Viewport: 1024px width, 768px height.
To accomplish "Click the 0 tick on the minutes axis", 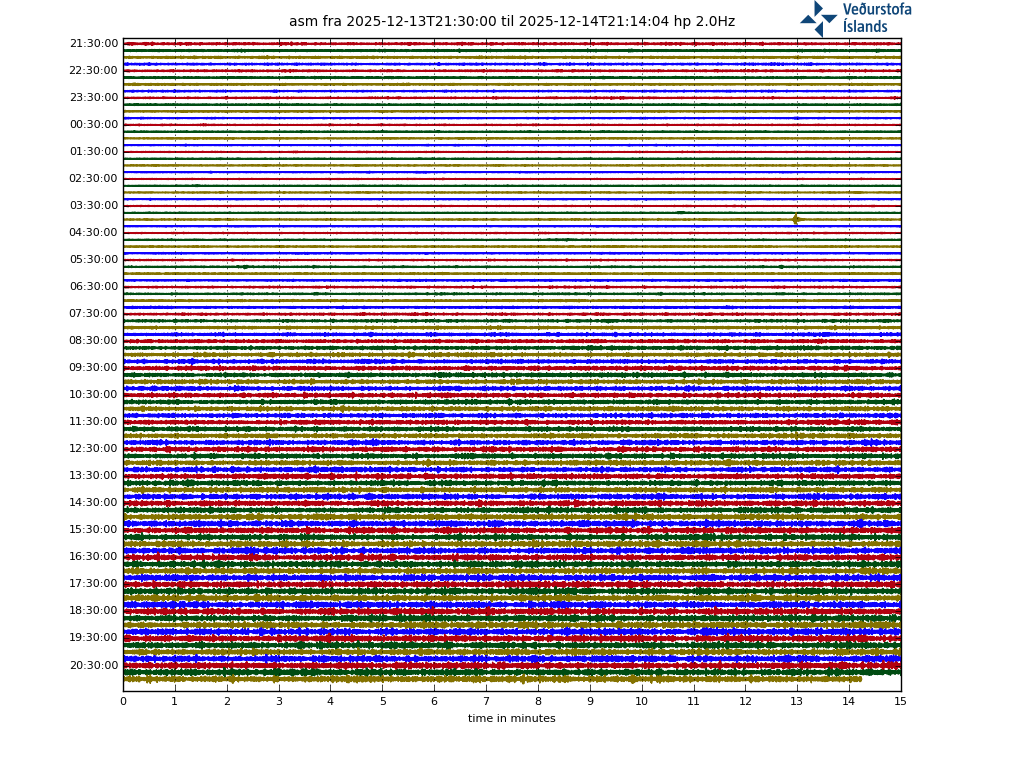I will click(123, 702).
